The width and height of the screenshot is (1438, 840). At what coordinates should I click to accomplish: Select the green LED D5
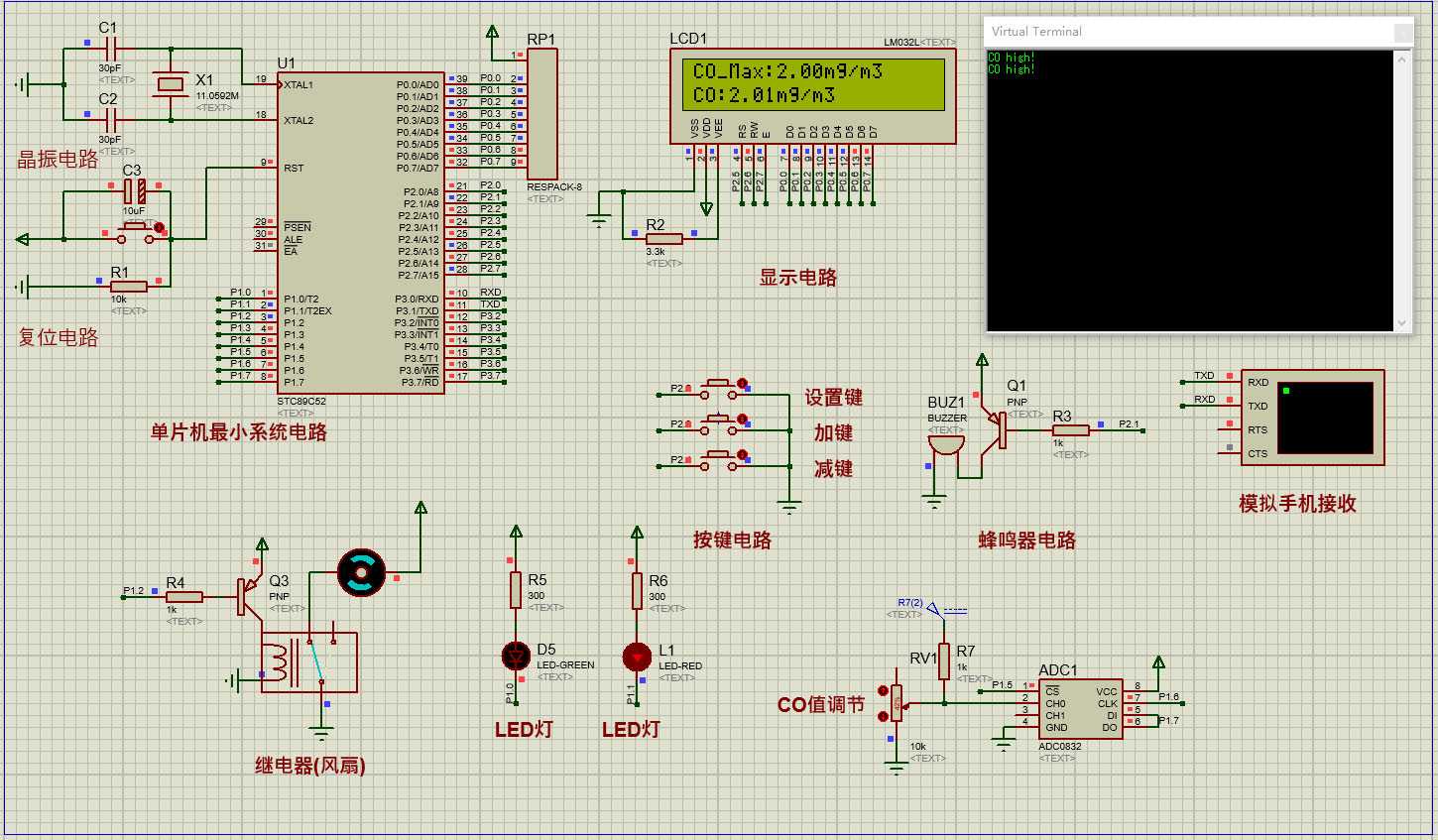pyautogui.click(x=516, y=656)
